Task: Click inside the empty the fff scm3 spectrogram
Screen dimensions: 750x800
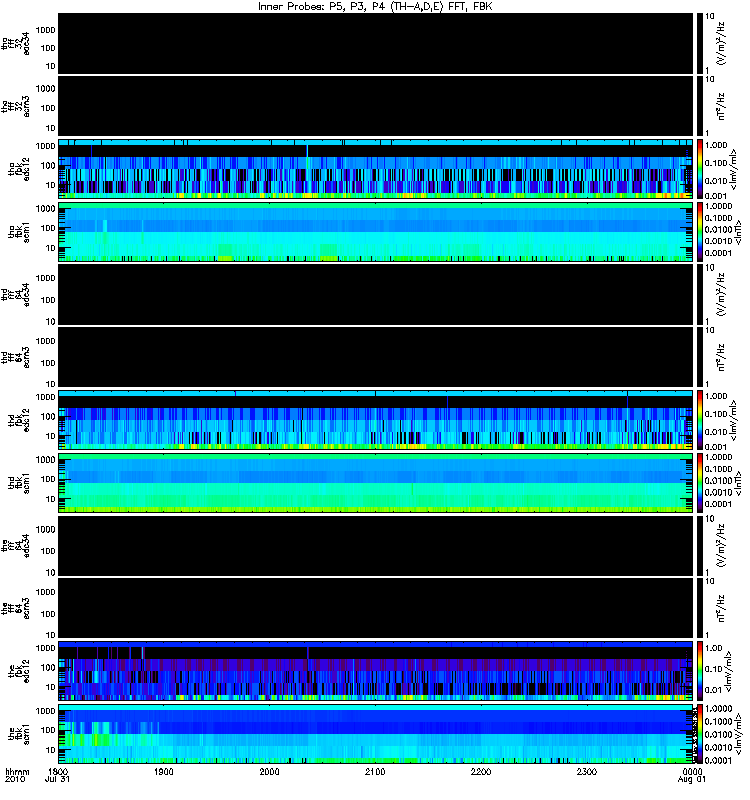Action: 376,608
